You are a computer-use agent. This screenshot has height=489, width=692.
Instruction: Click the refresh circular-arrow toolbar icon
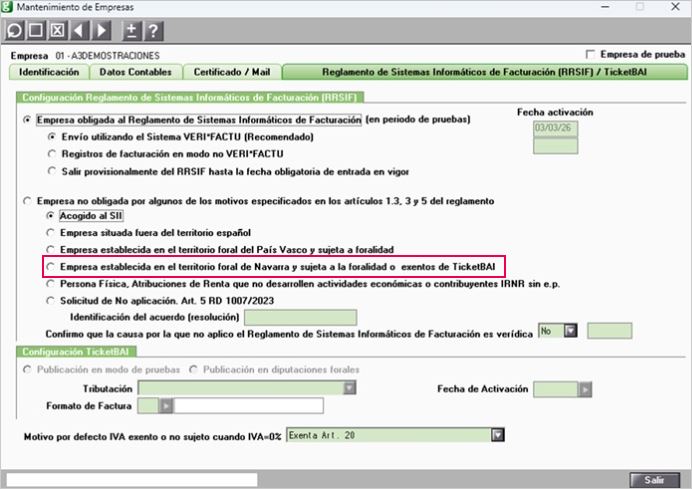pos(14,31)
